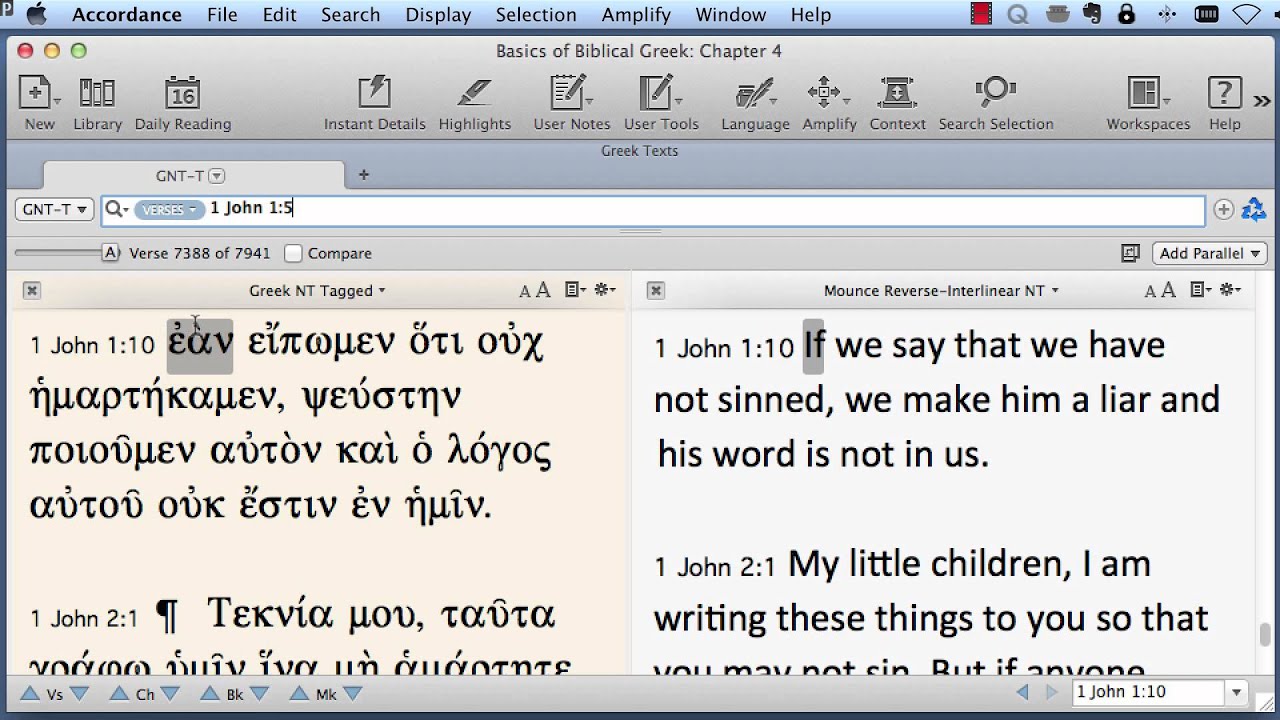
Task: Click the recycle search icon
Action: coord(1253,209)
